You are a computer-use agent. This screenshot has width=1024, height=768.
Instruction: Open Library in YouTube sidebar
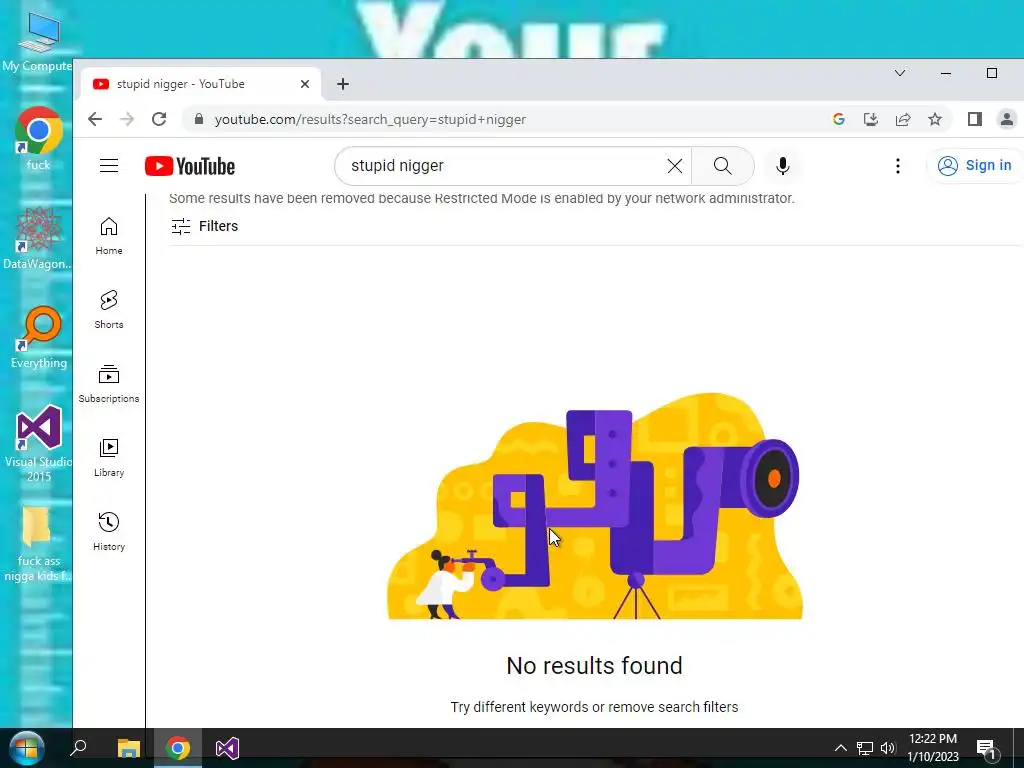(x=108, y=458)
